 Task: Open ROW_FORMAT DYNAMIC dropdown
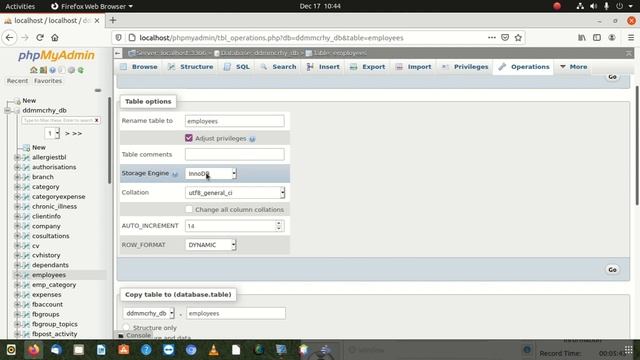(x=211, y=245)
